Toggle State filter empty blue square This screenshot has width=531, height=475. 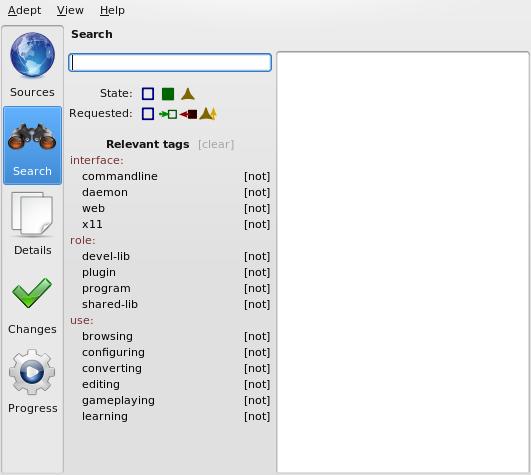pyautogui.click(x=148, y=94)
